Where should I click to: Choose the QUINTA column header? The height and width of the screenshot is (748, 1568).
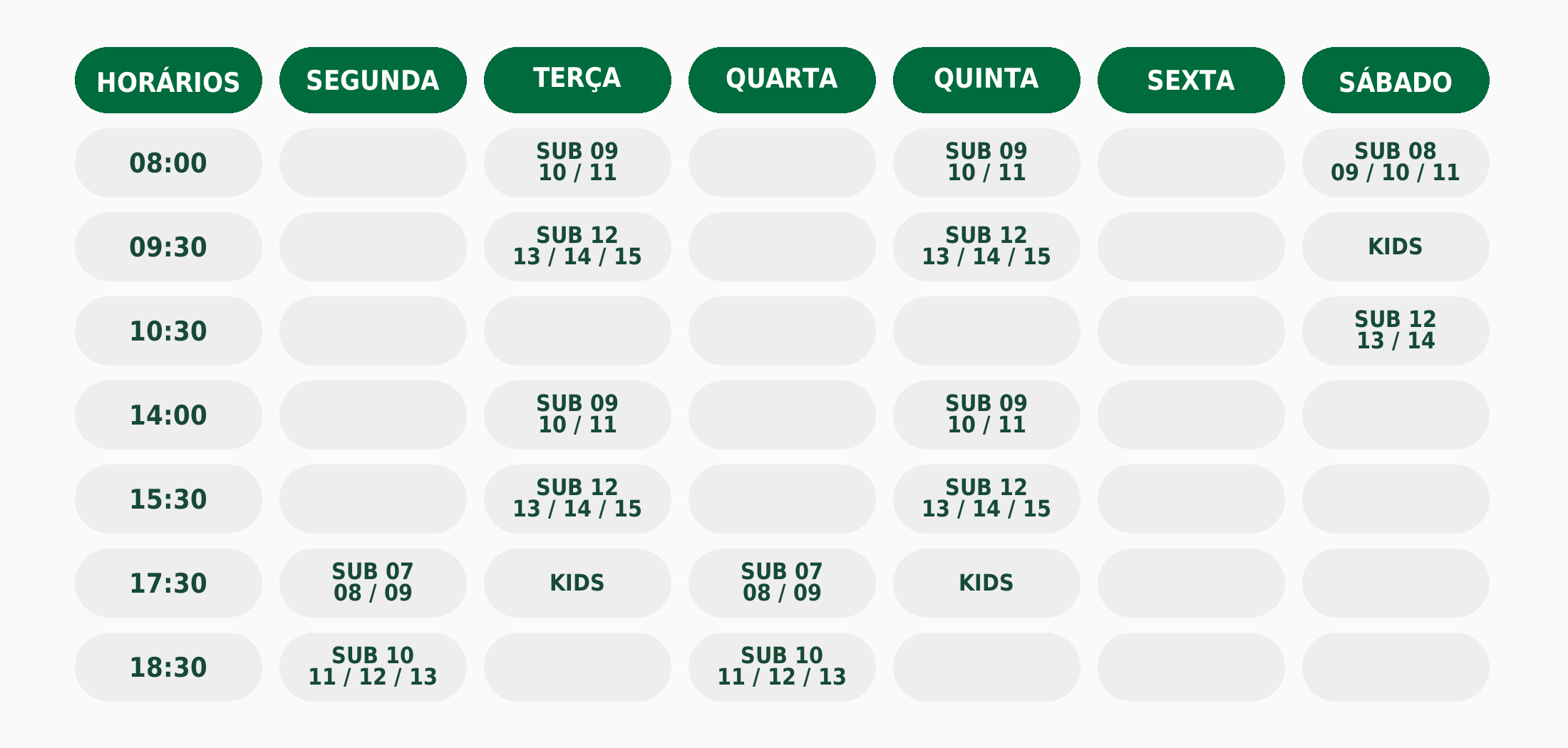(986, 80)
